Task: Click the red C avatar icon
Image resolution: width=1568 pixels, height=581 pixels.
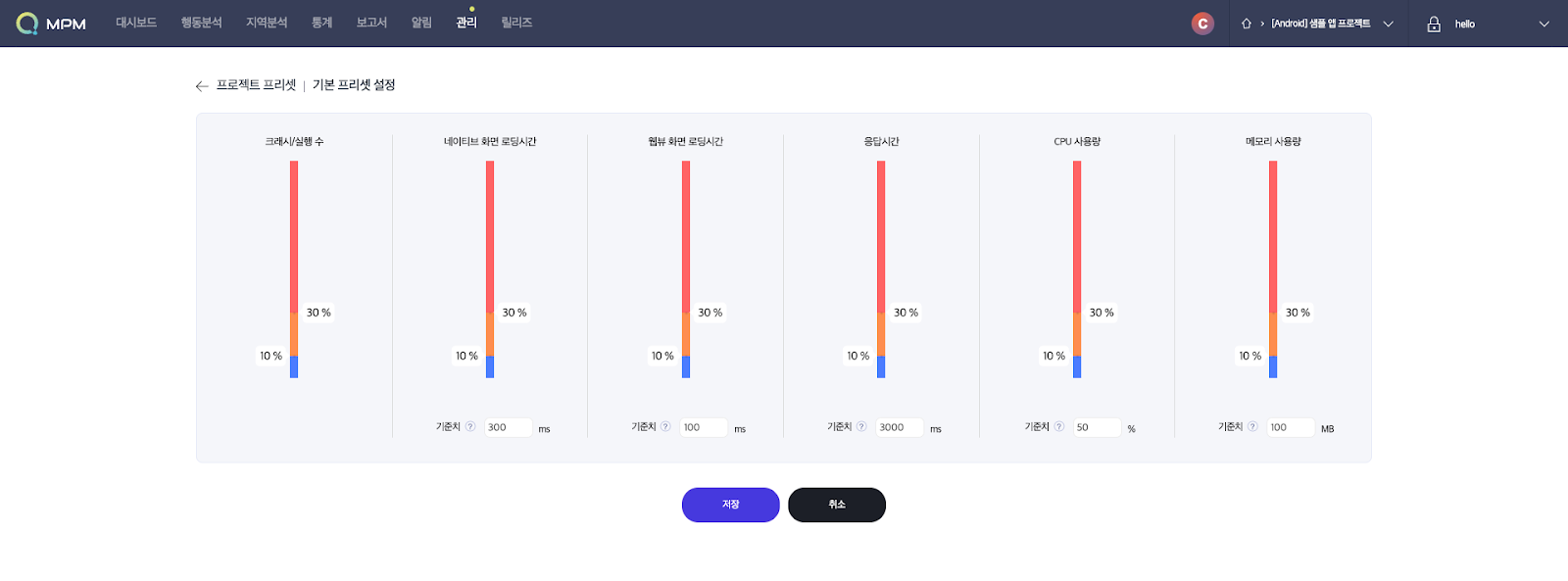Action: pyautogui.click(x=1202, y=24)
